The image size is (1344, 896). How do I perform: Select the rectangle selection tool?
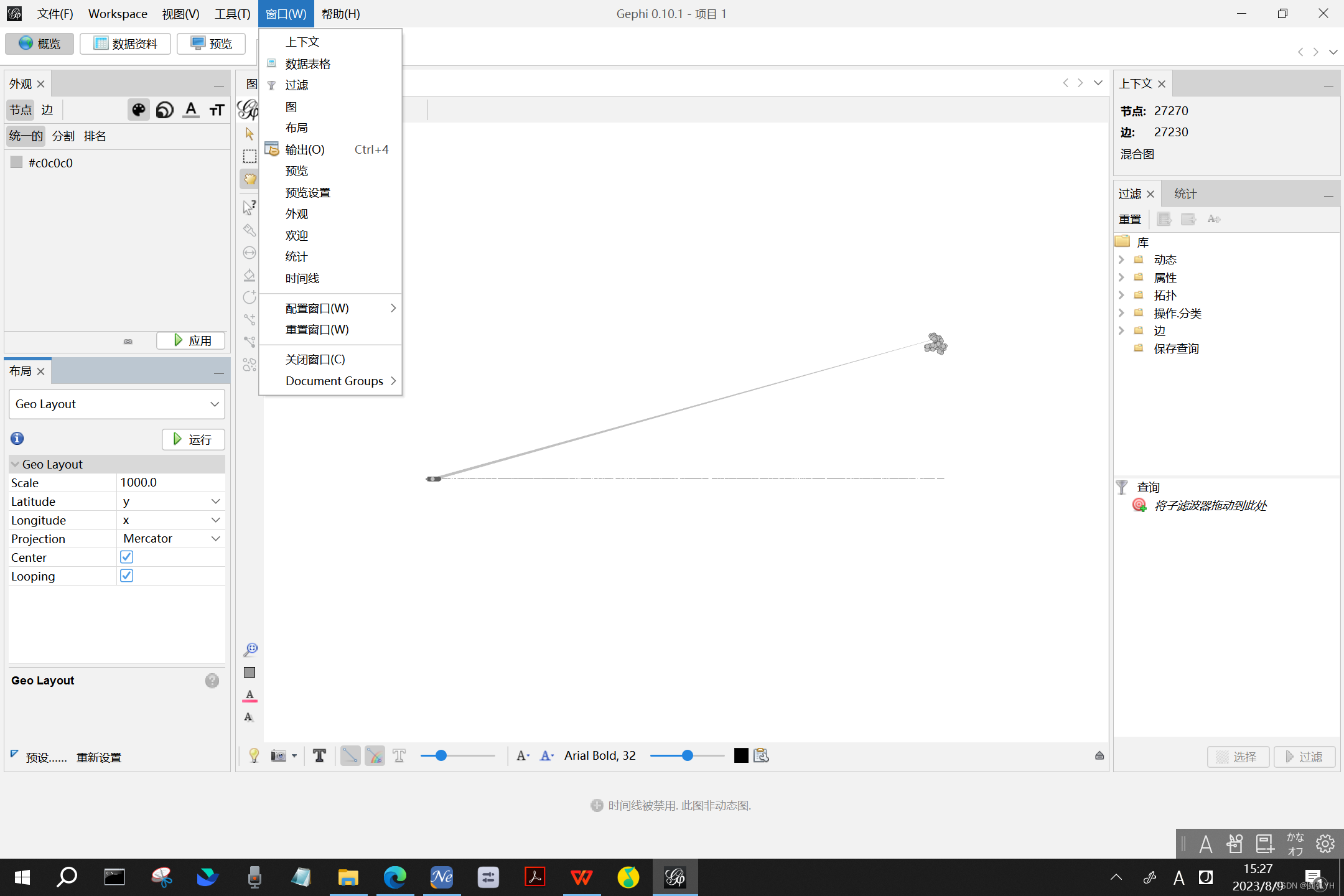pyautogui.click(x=250, y=156)
